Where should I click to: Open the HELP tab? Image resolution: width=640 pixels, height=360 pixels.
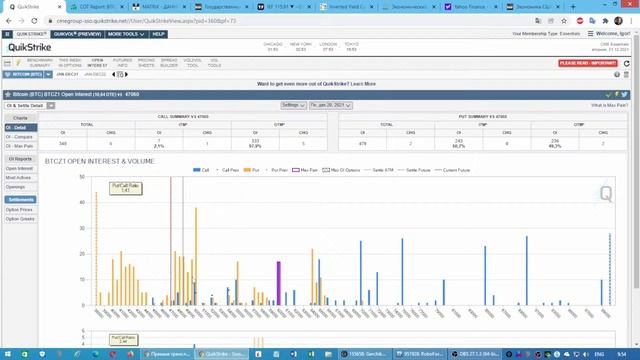tap(158, 34)
